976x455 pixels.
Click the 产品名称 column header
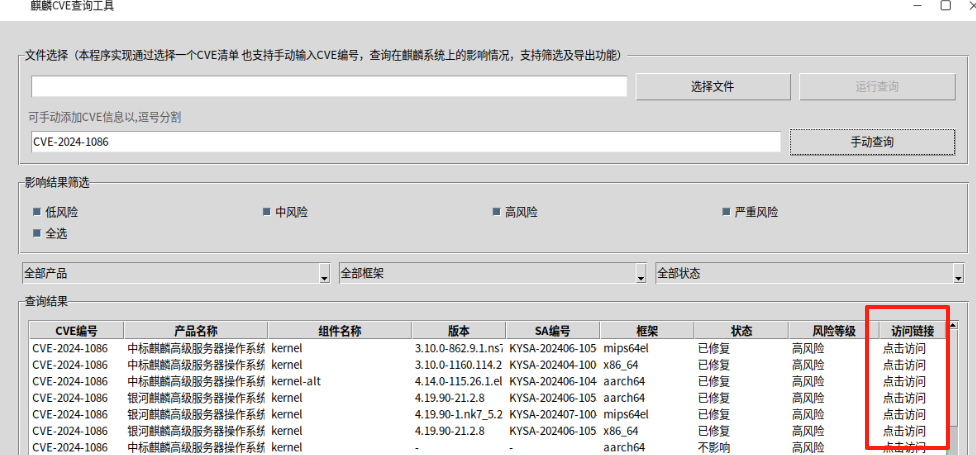pyautogui.click(x=196, y=331)
